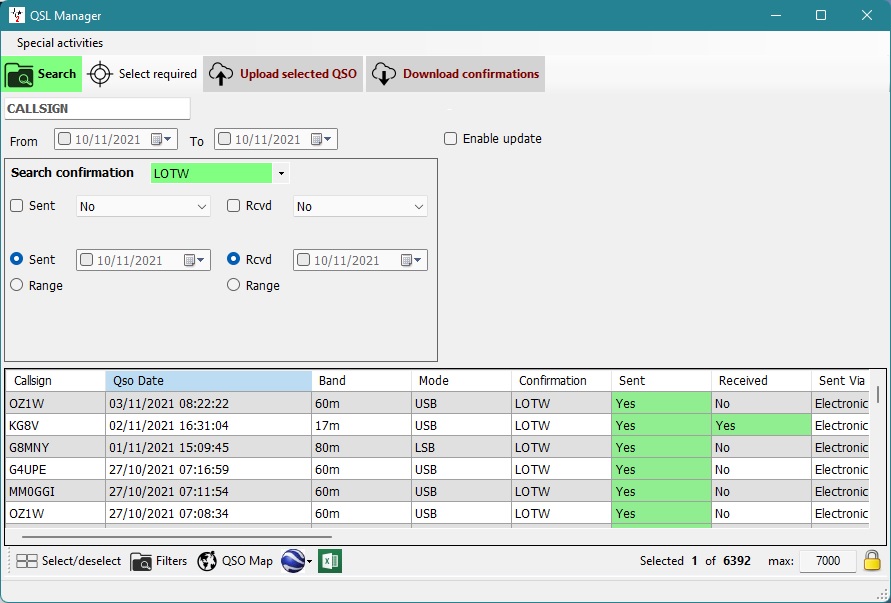This screenshot has width=891, height=603.
Task: Sort by the Band column header
Action: point(361,381)
